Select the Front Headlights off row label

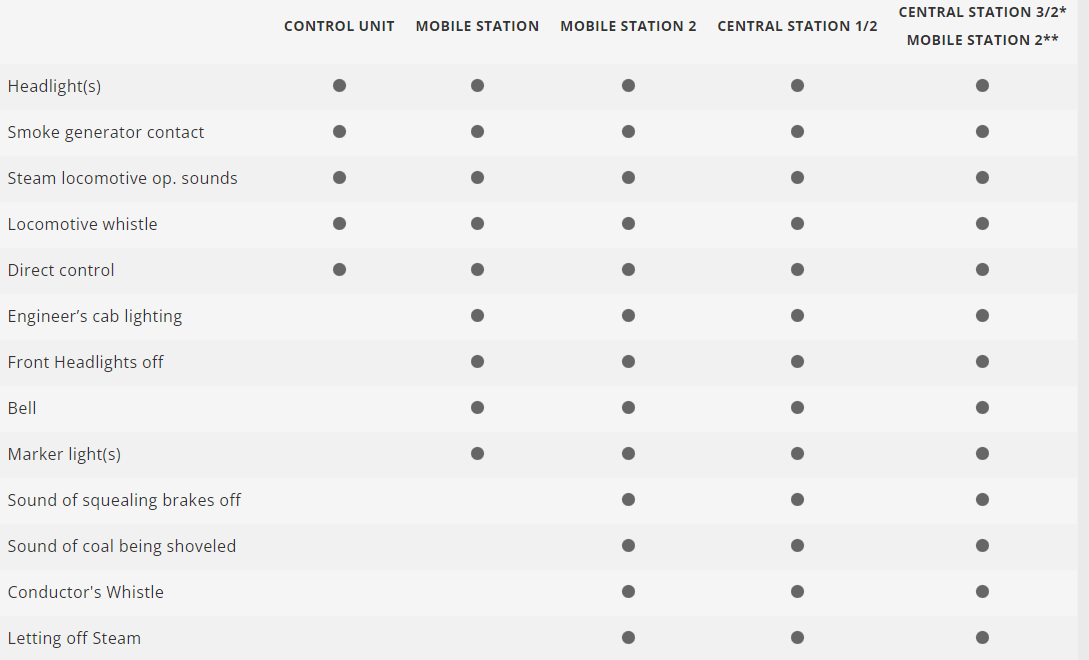(86, 362)
